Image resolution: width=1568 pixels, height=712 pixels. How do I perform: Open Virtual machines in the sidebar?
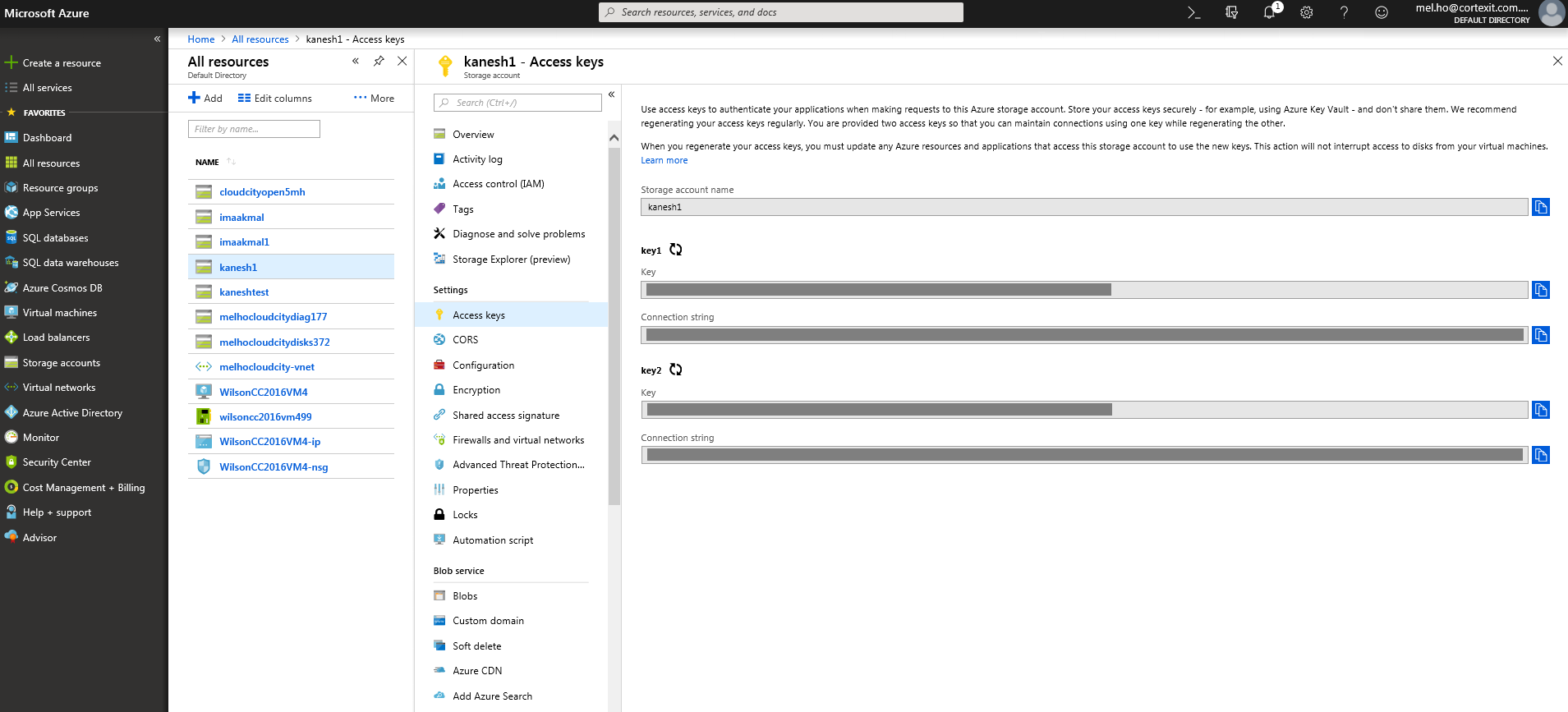[59, 313]
